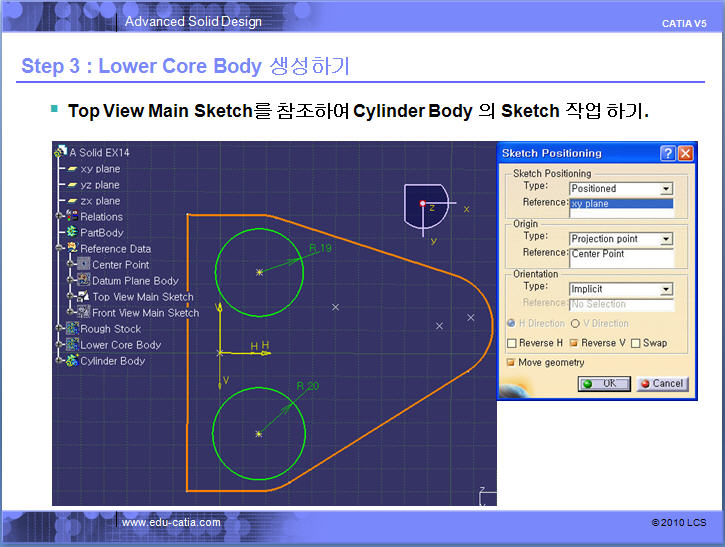Click the R 20 radius dimension label

308,386
